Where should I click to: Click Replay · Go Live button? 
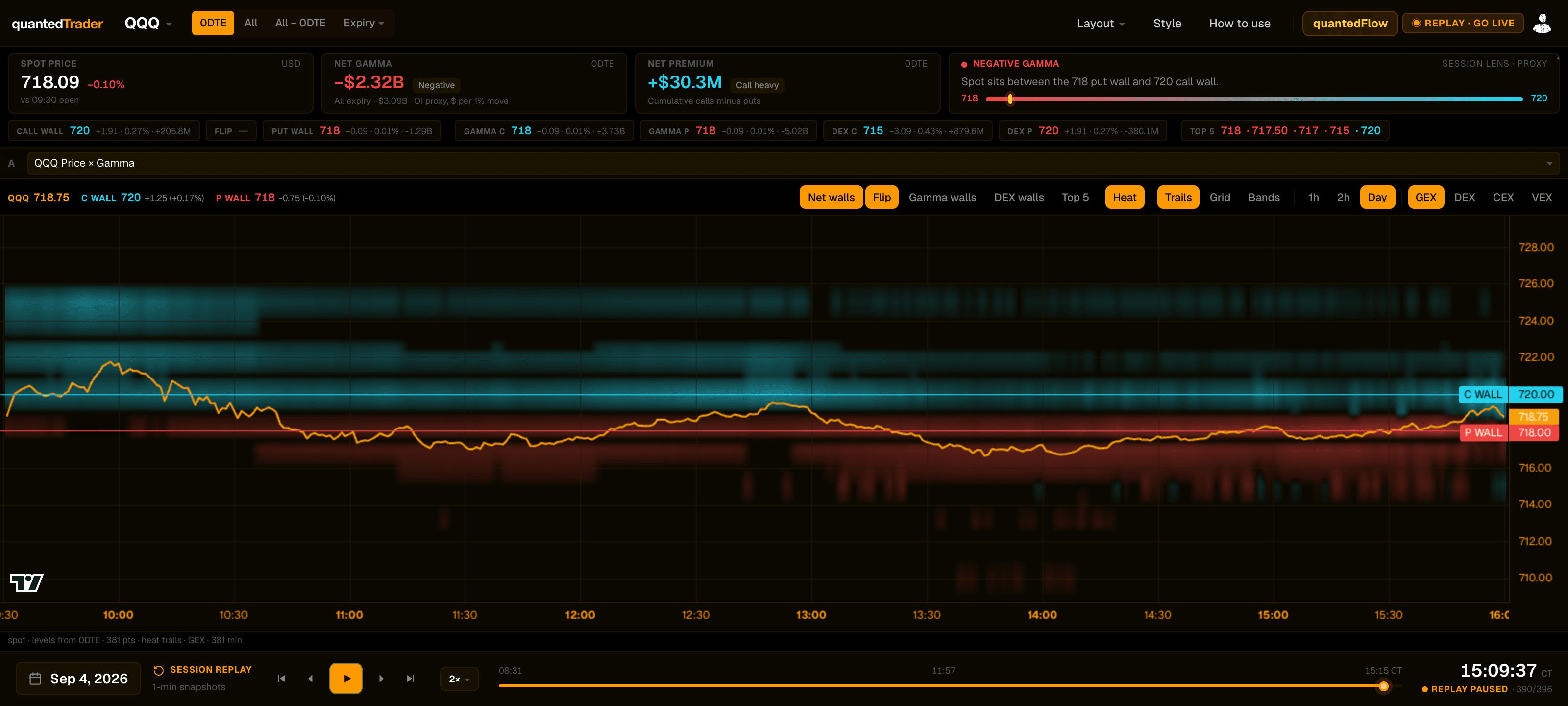click(1463, 23)
